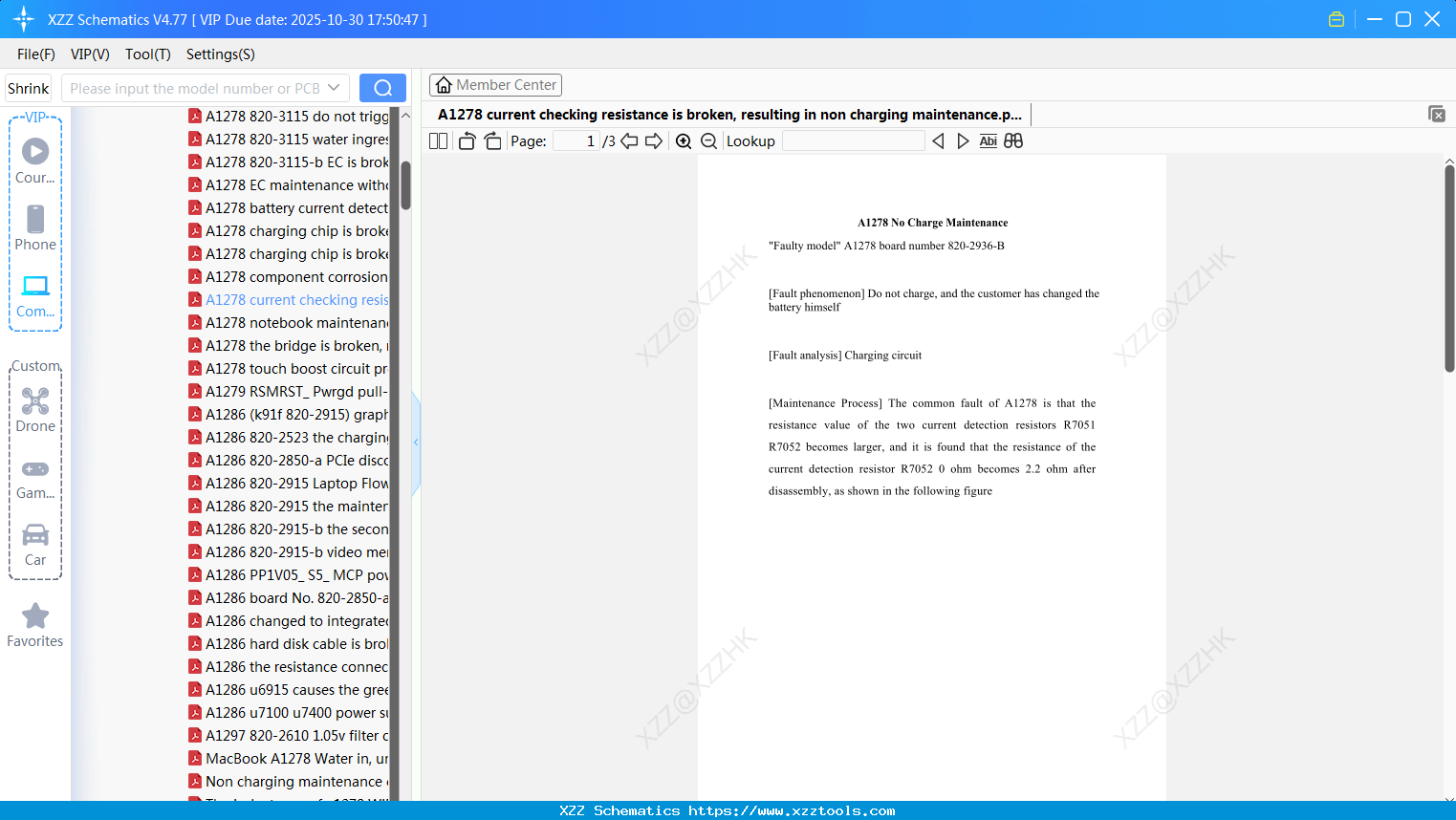This screenshot has width=1456, height=820.
Task: Click the PDF viewer vertical scrollbar
Action: [x=1449, y=269]
